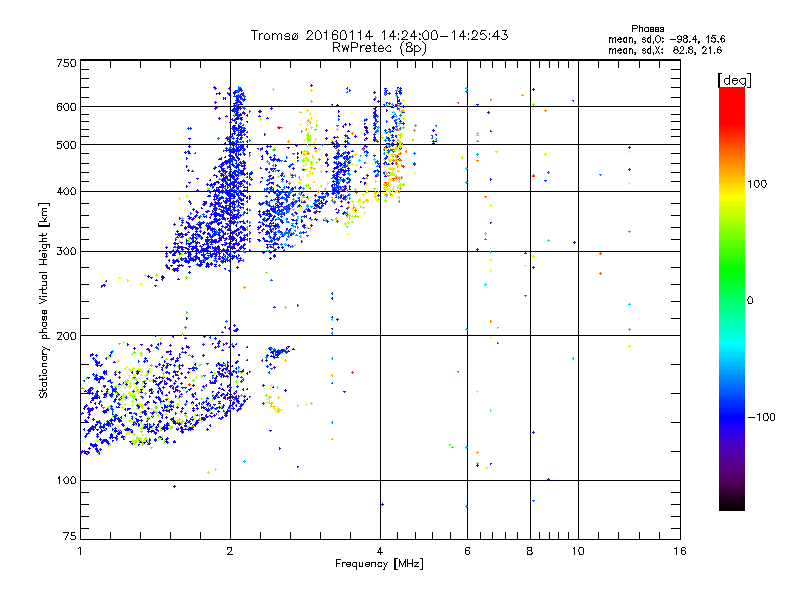Image resolution: width=800 pixels, height=600 pixels.
Task: Click the yellow-orange echo cluster just above 4 MHz
Action: point(393,168)
